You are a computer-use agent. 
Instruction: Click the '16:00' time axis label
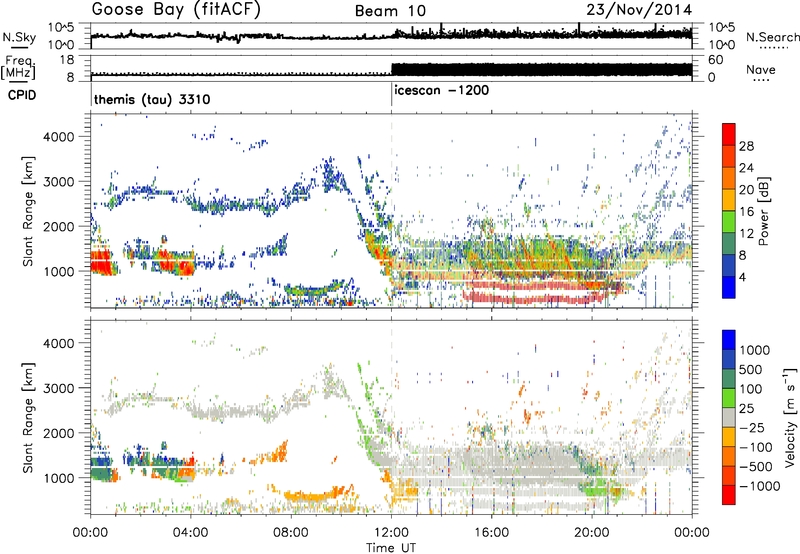click(491, 532)
